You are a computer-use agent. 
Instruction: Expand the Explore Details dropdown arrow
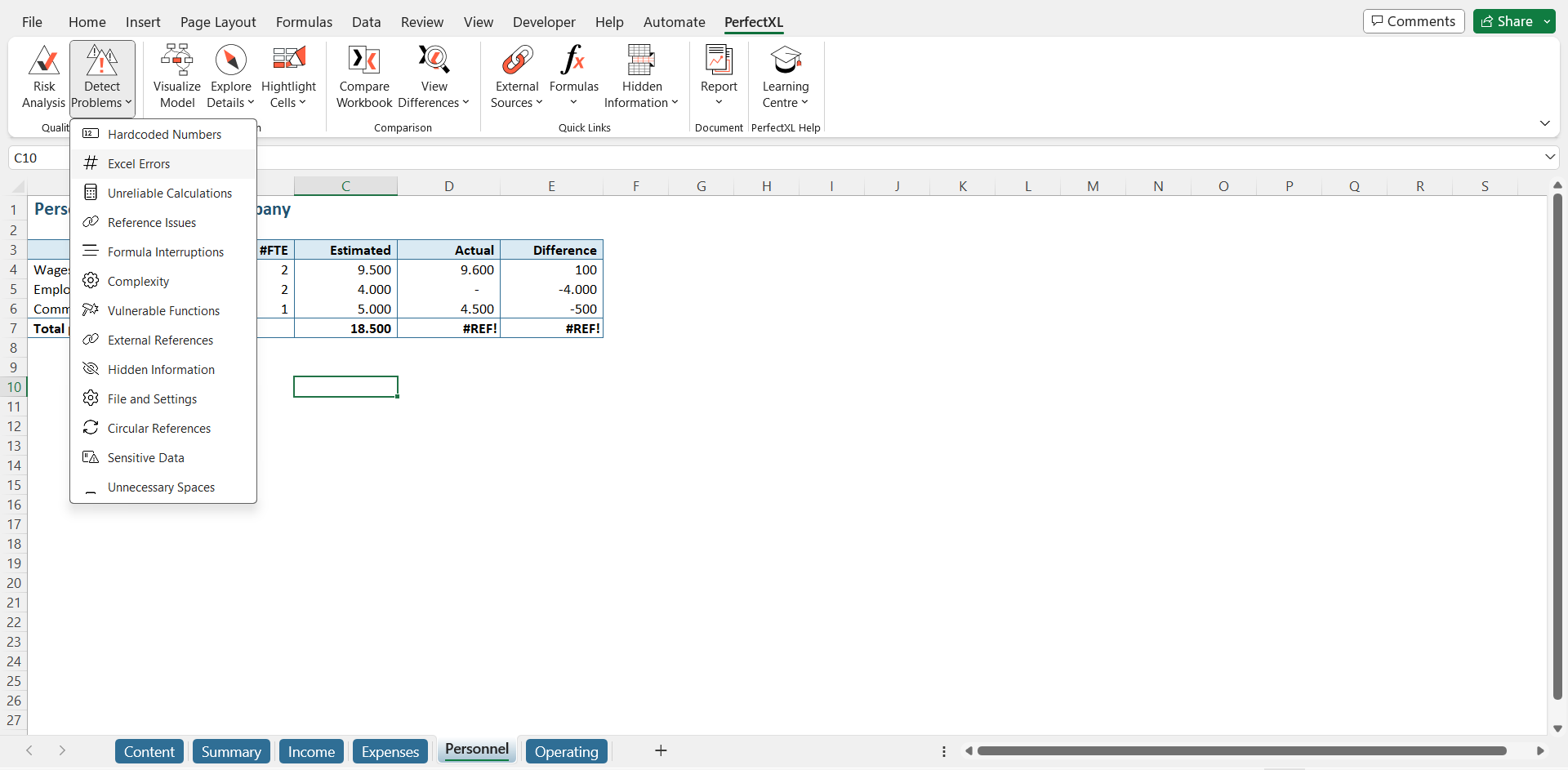tap(251, 103)
